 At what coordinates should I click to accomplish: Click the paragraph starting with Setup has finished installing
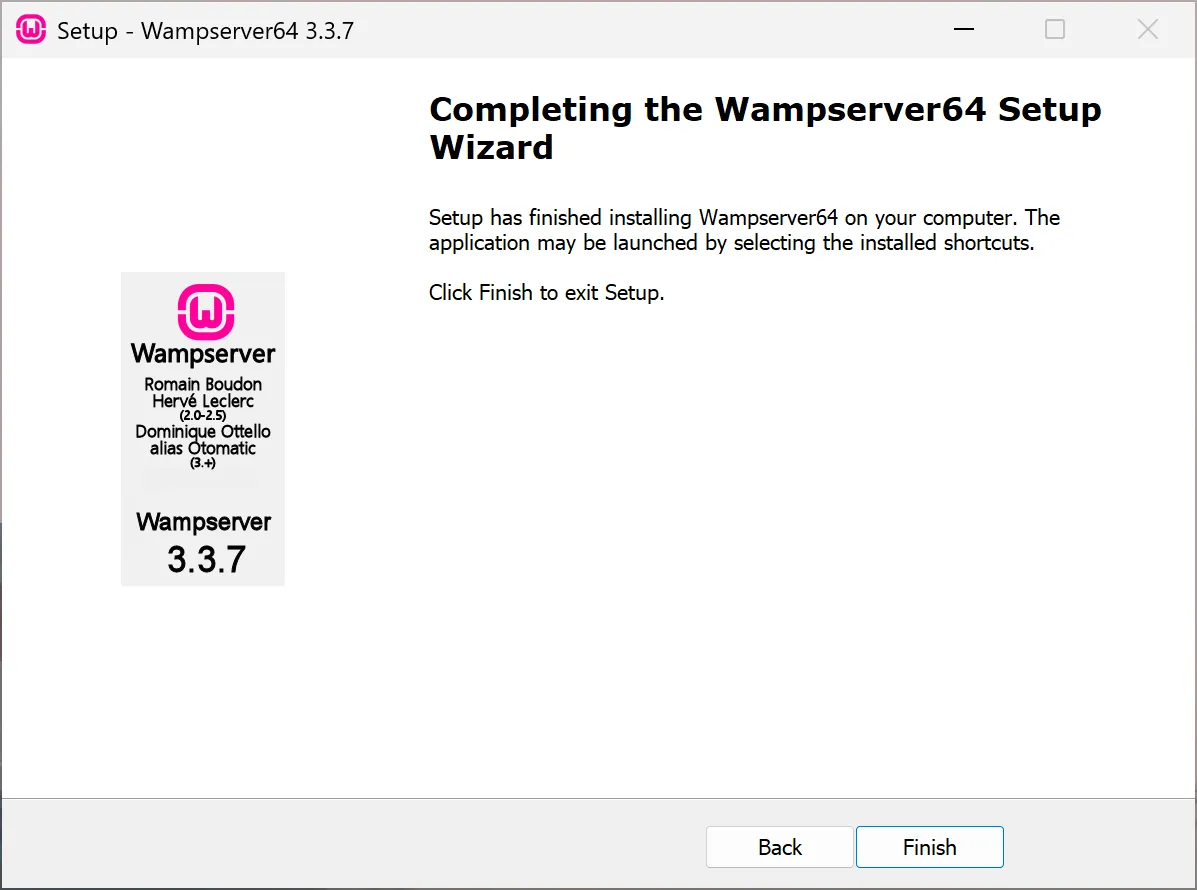pos(744,230)
